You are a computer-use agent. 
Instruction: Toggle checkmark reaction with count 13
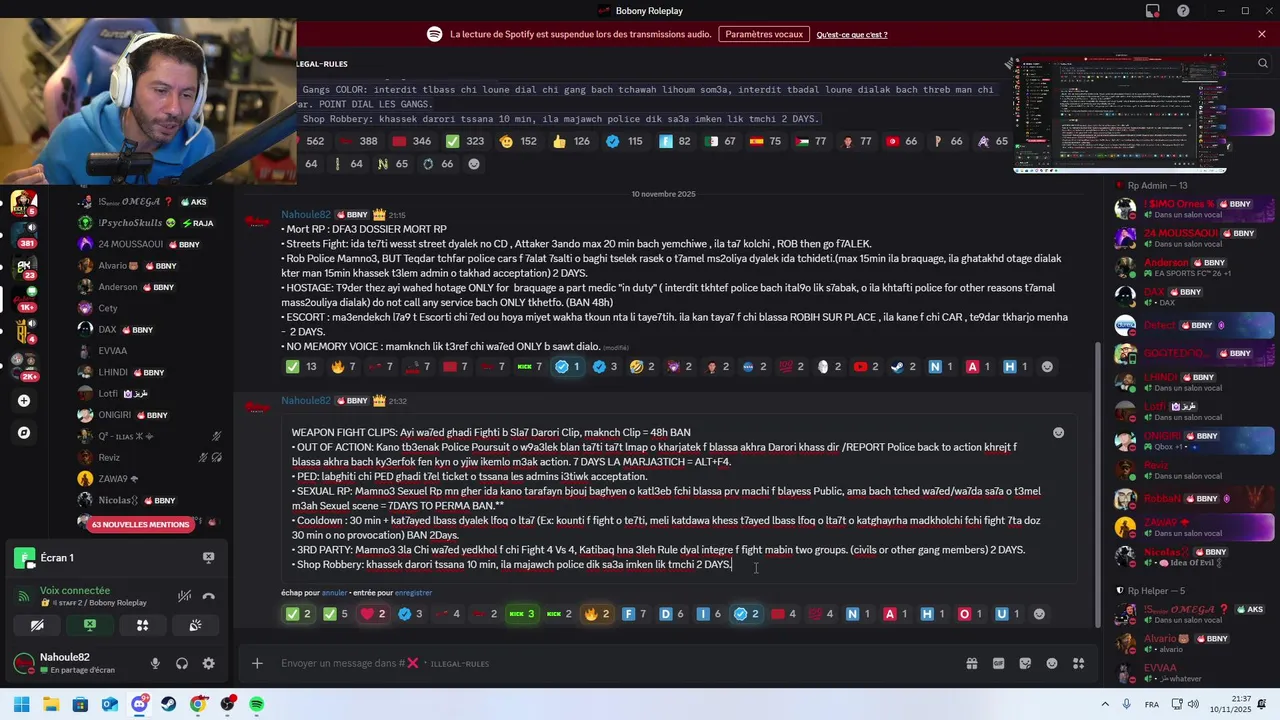pyautogui.click(x=301, y=367)
